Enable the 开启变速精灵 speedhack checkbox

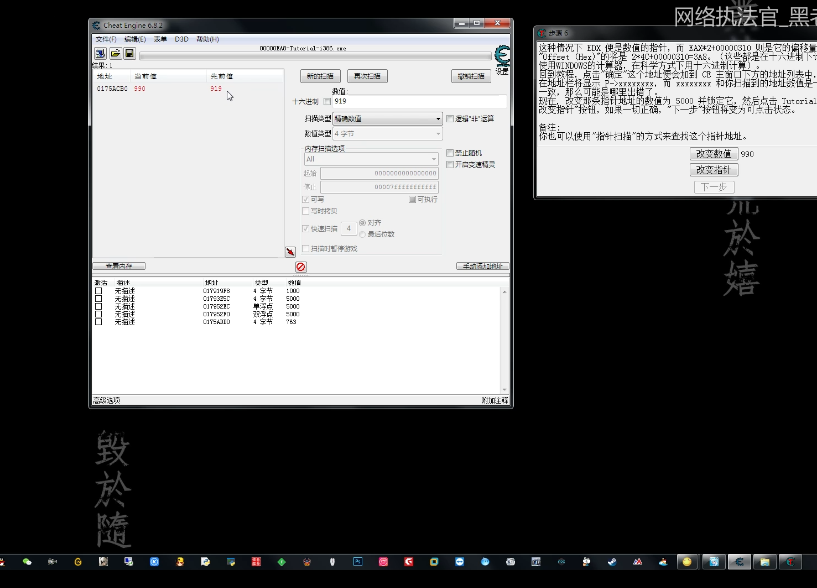click(450, 165)
